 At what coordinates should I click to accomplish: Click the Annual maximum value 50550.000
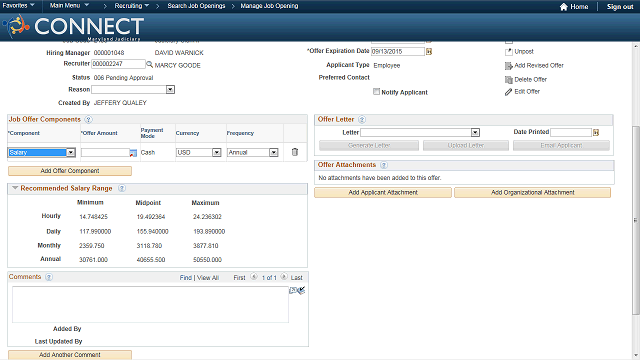pos(207,260)
